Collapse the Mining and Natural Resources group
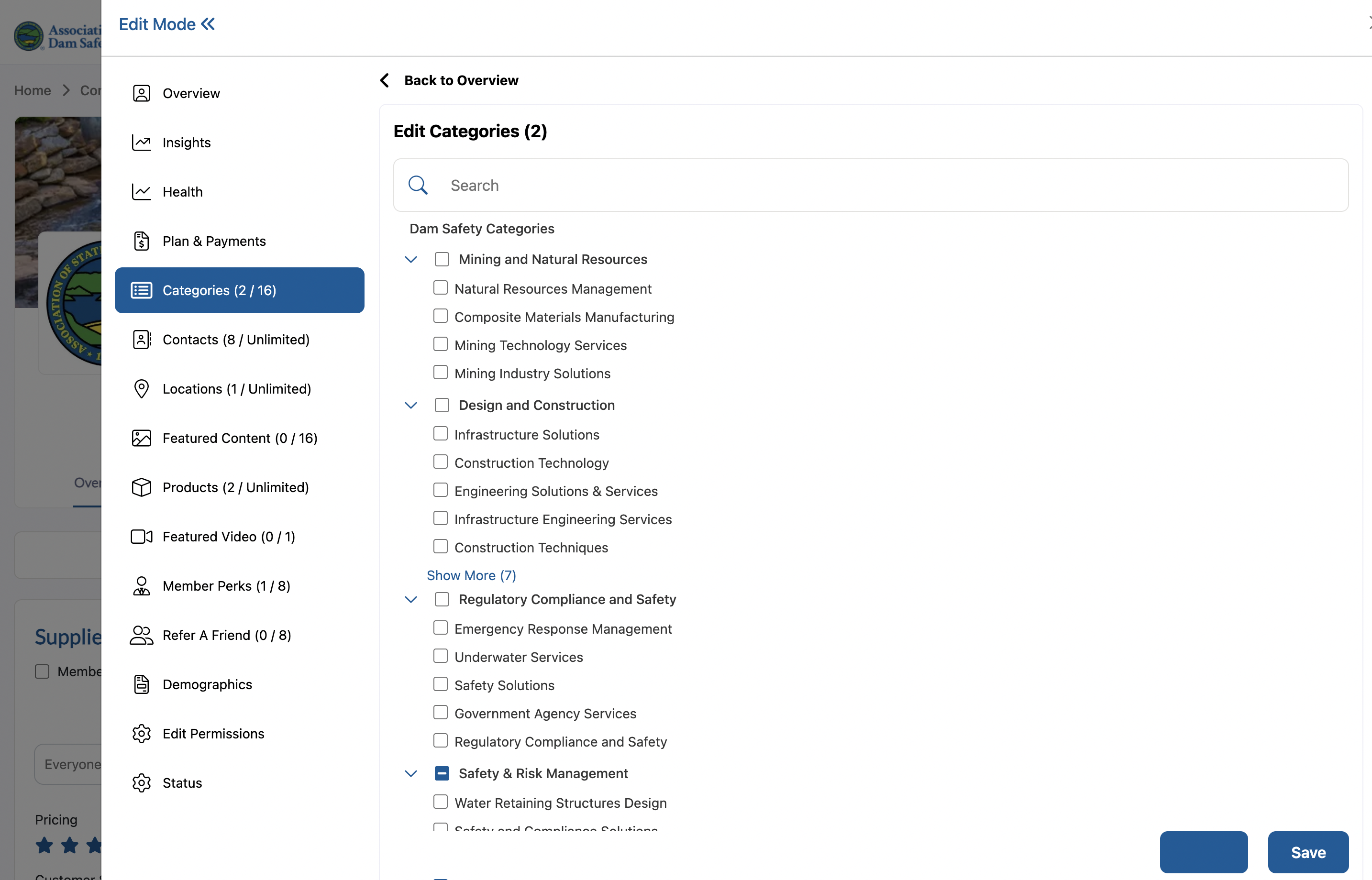The width and height of the screenshot is (1372, 880). 411,259
